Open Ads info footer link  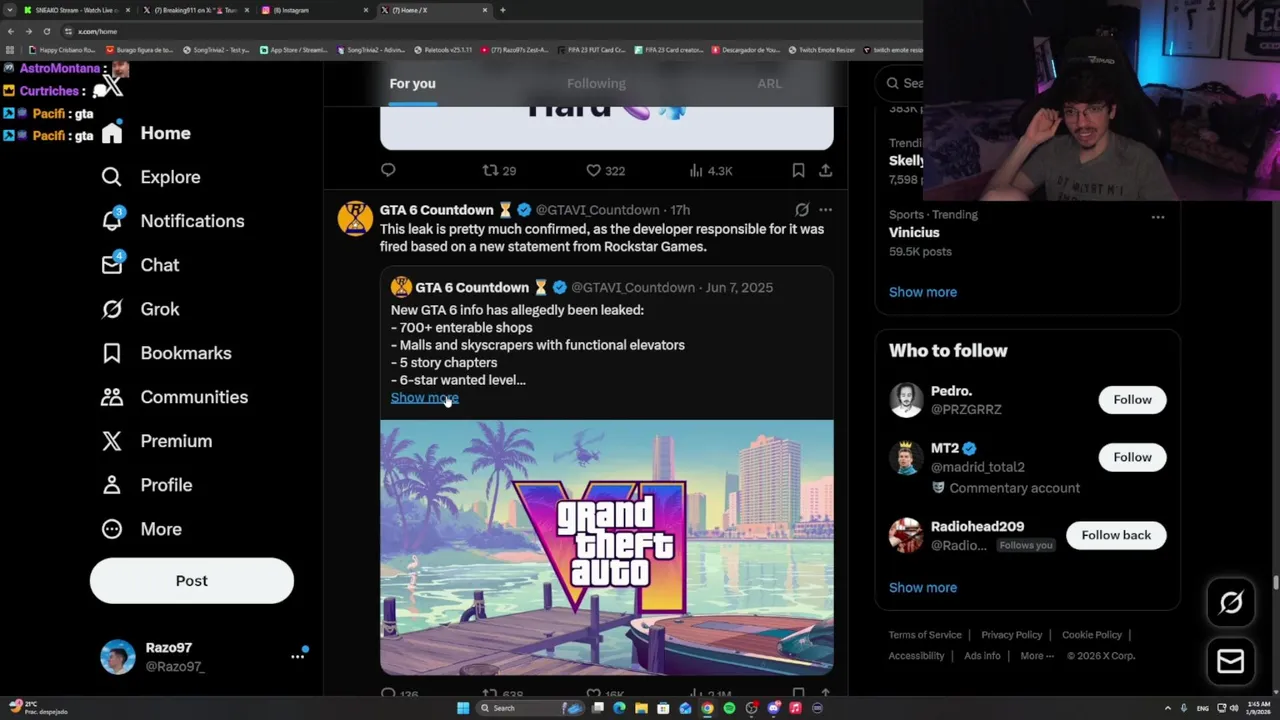click(982, 656)
